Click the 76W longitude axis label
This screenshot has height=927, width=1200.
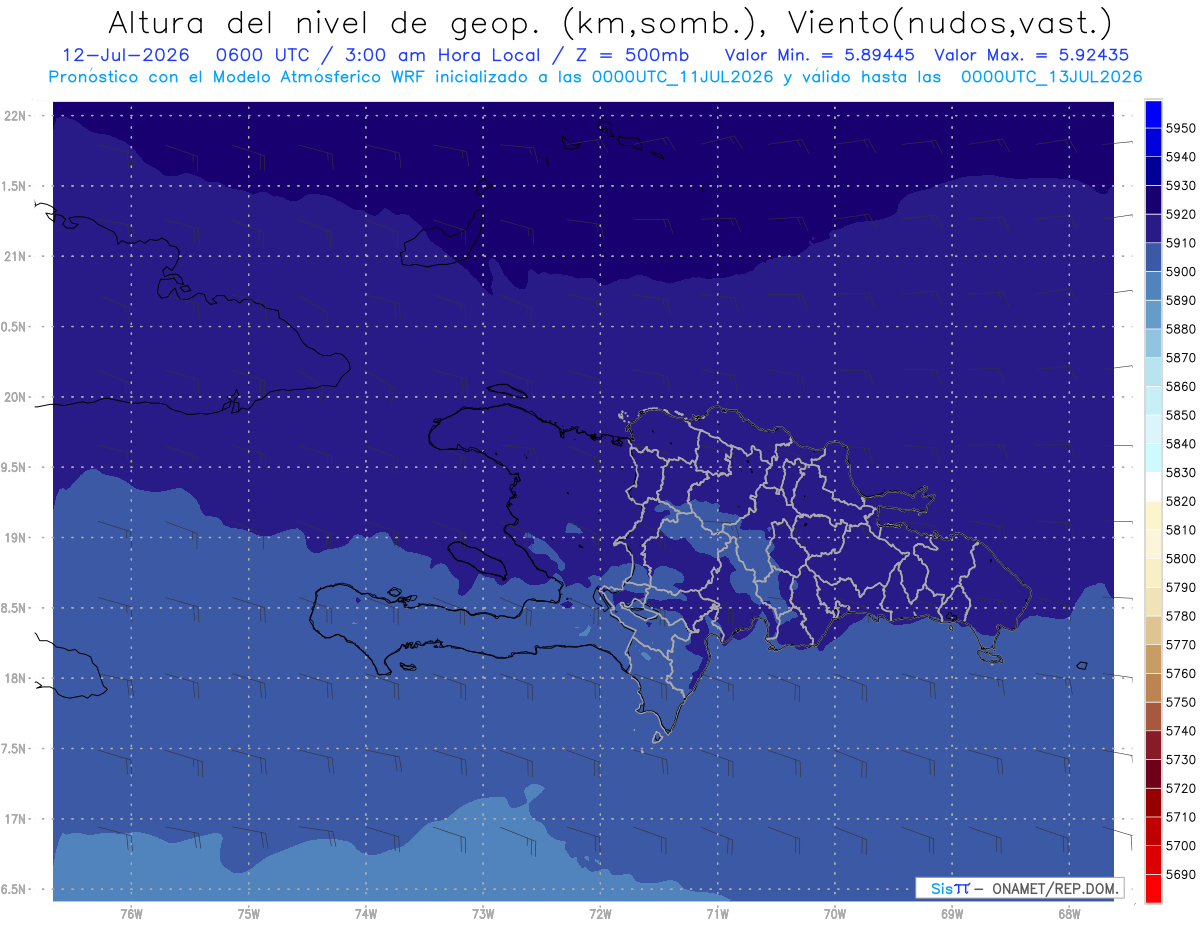[x=131, y=913]
